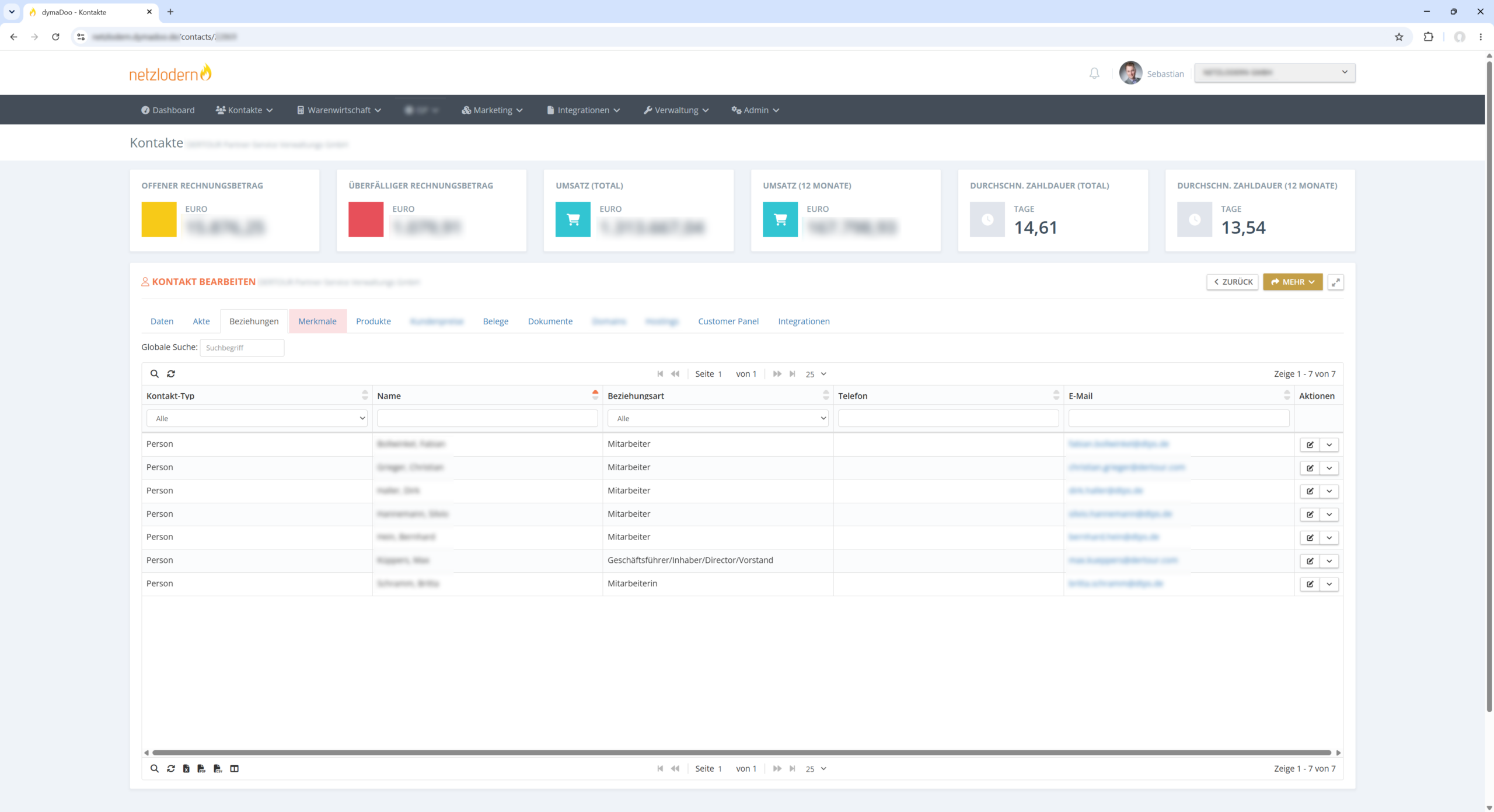The height and width of the screenshot is (812, 1494).
Task: Reload the browser page
Action: coord(55,37)
